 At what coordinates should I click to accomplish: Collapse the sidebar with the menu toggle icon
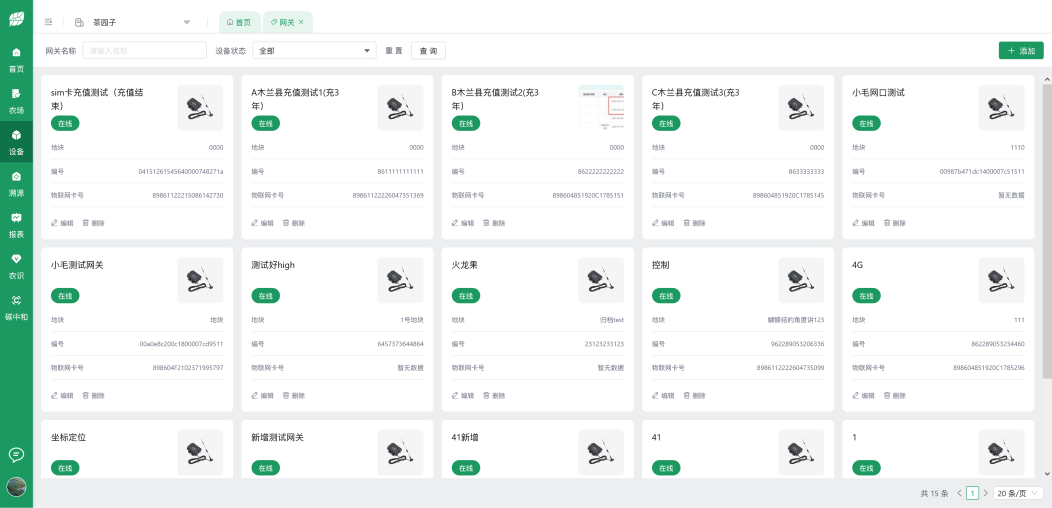point(48,22)
